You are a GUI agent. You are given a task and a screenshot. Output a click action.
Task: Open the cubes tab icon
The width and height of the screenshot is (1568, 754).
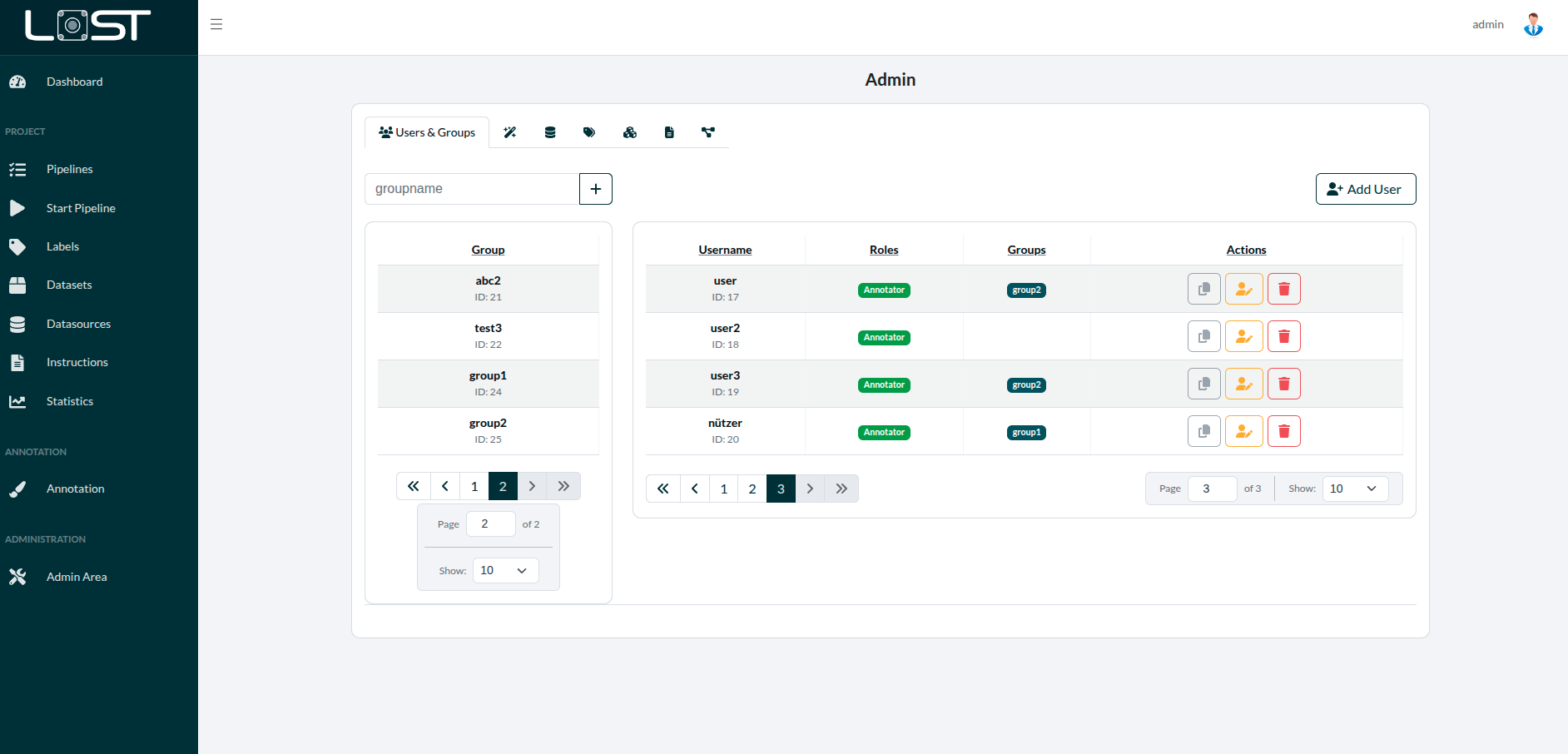(x=629, y=132)
